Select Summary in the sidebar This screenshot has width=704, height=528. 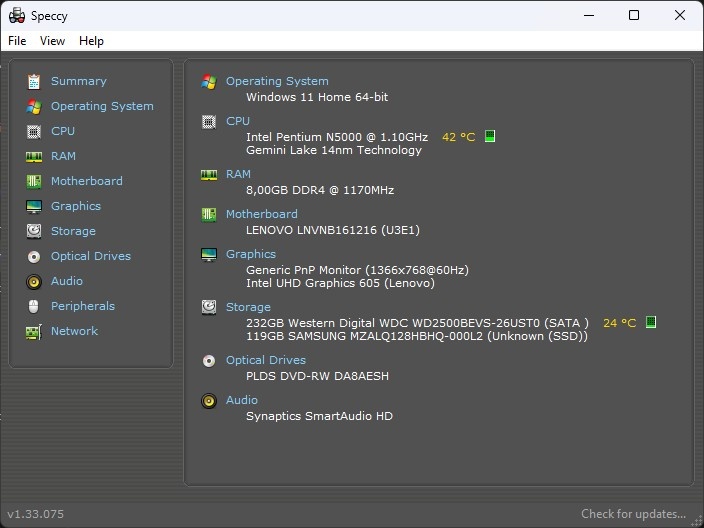(79, 81)
